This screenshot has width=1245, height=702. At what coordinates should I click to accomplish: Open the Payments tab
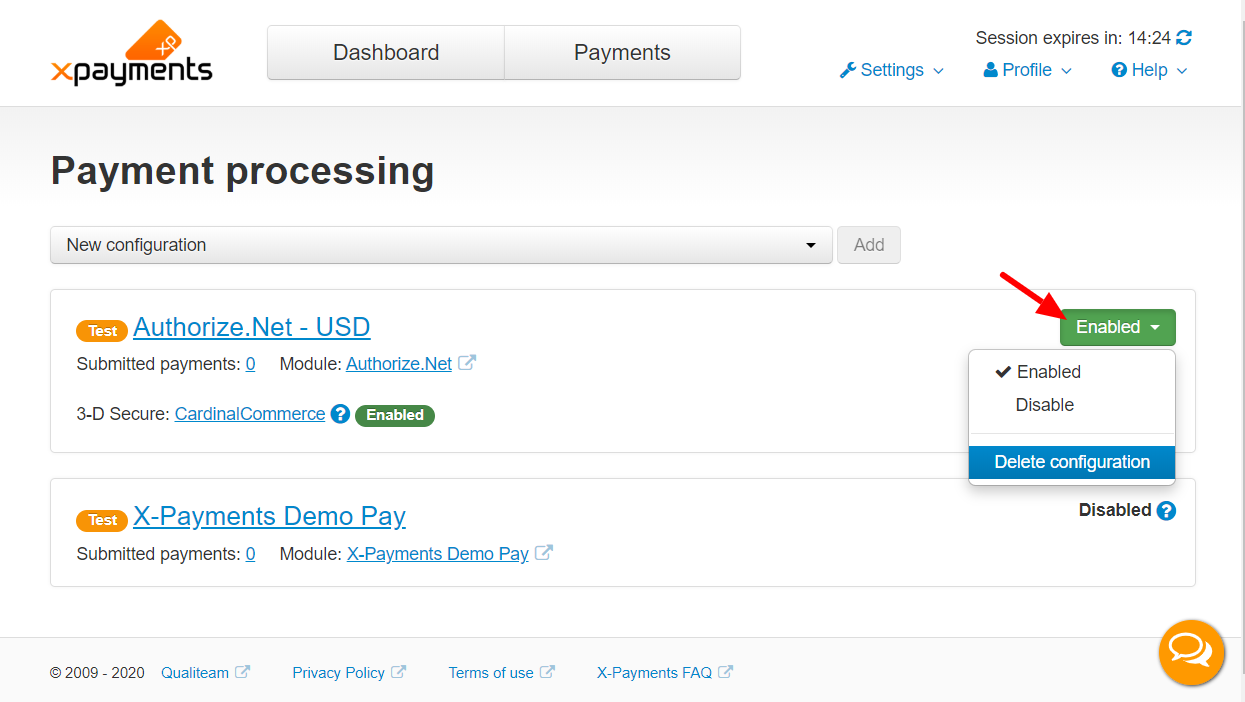(622, 53)
